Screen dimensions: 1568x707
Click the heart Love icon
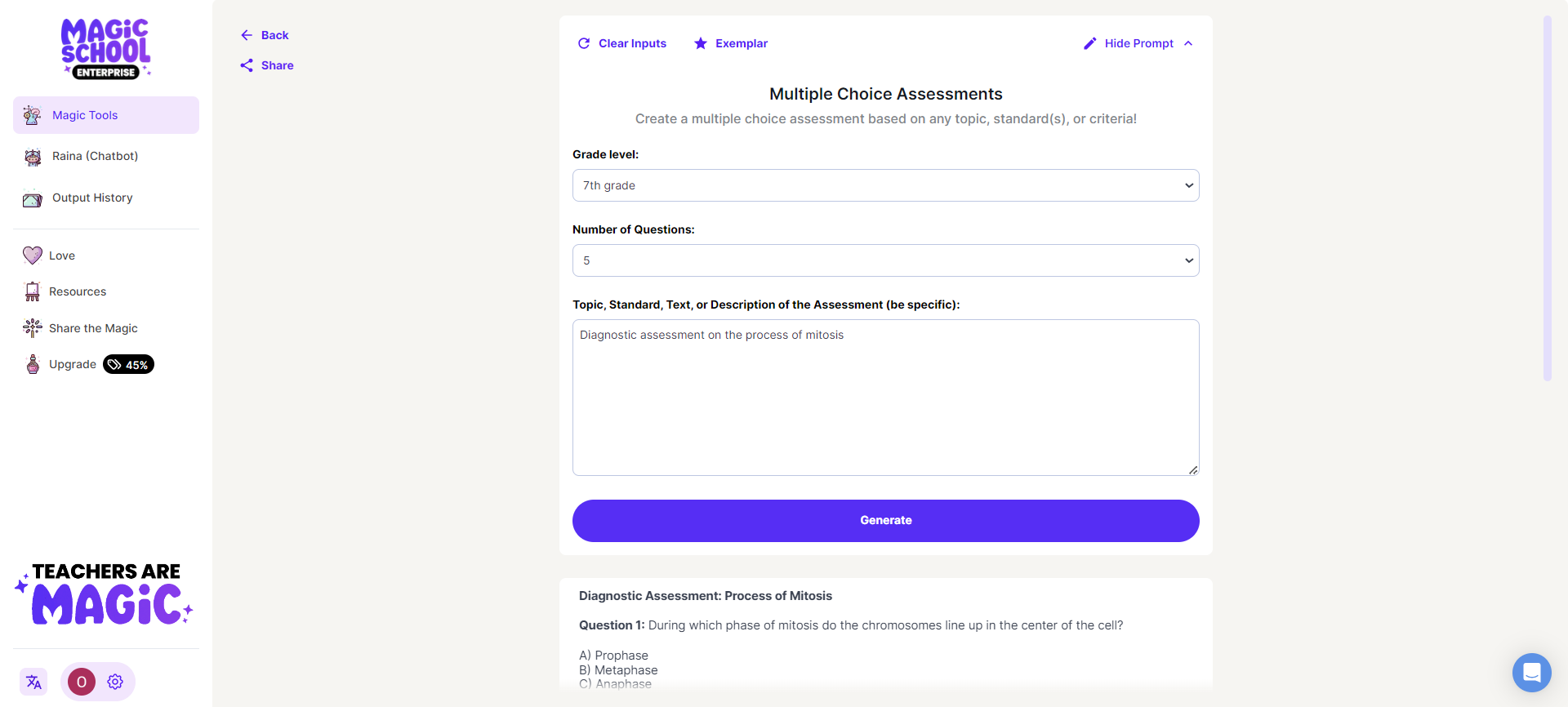(x=33, y=256)
